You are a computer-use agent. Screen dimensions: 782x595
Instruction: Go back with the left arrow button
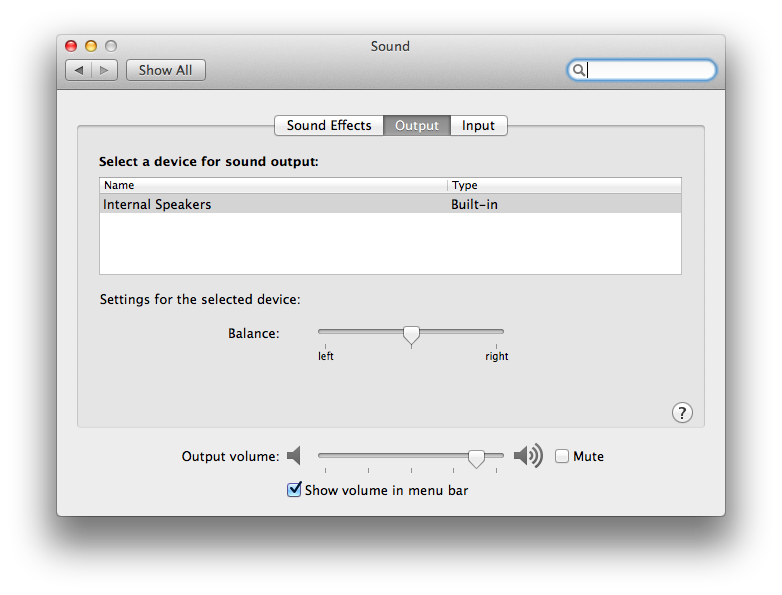point(79,70)
